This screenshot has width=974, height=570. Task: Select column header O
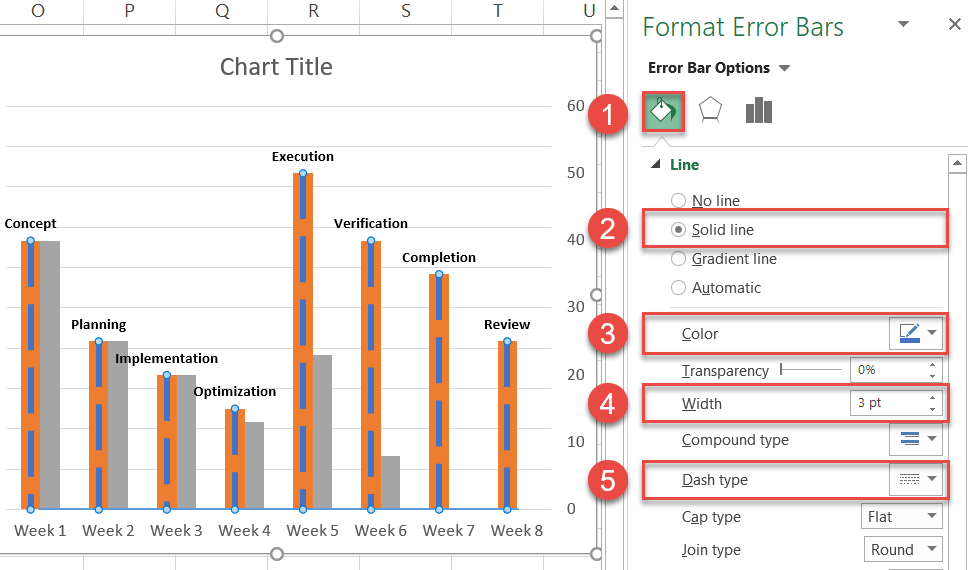click(38, 11)
